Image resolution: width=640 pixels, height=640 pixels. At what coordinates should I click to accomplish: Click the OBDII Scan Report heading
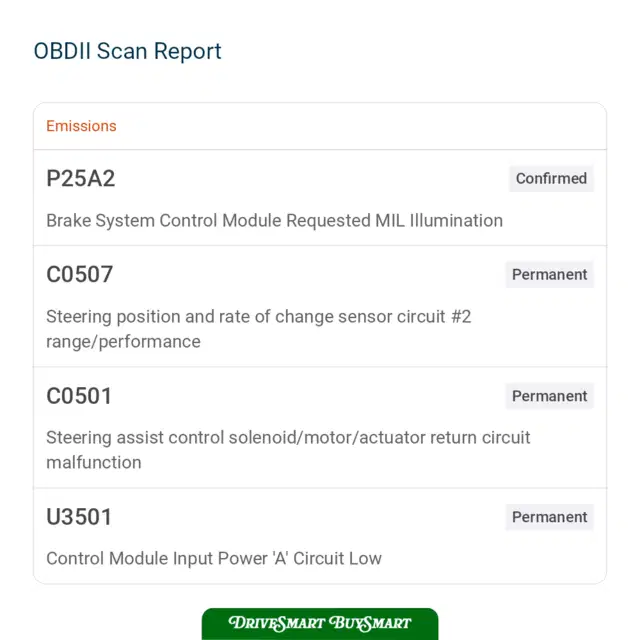[127, 51]
